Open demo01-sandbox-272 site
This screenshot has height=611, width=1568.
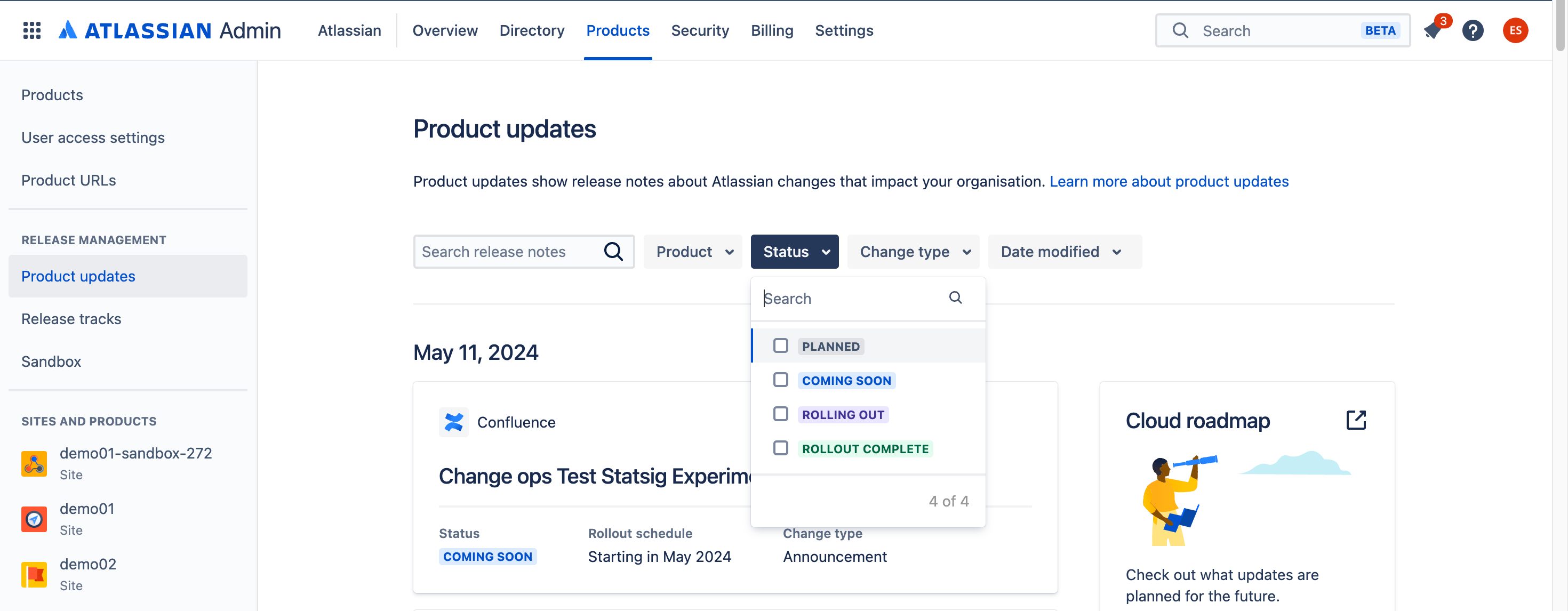128,463
